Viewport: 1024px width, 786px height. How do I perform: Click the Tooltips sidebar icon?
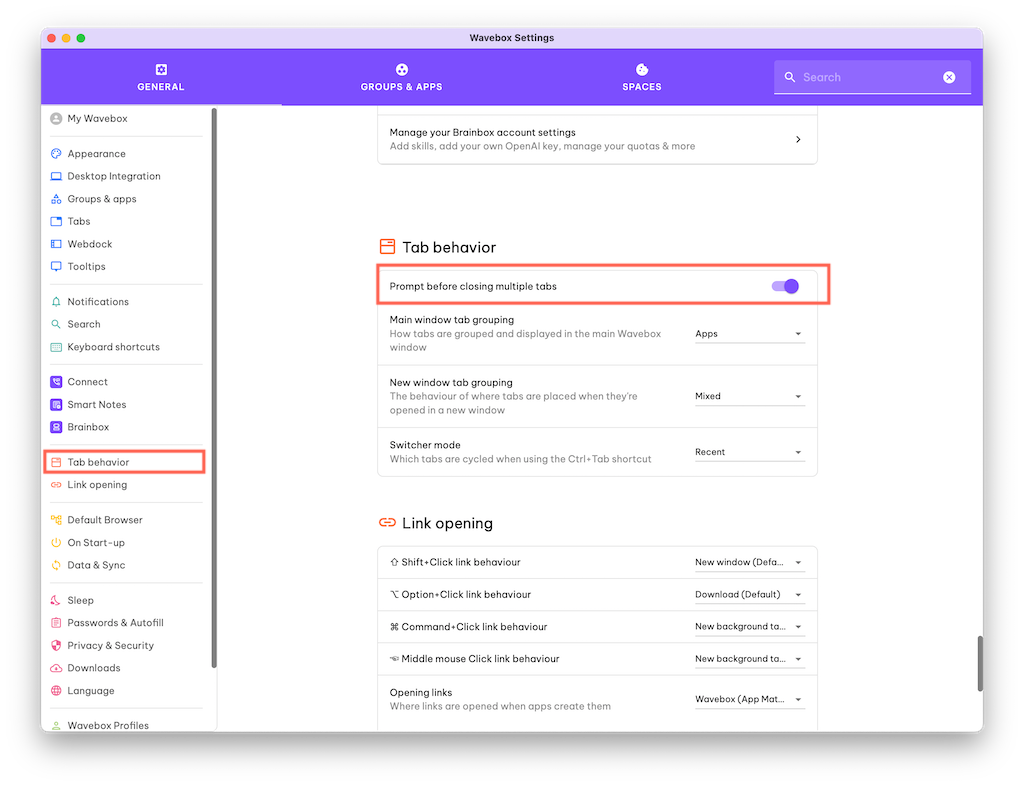pyautogui.click(x=56, y=266)
